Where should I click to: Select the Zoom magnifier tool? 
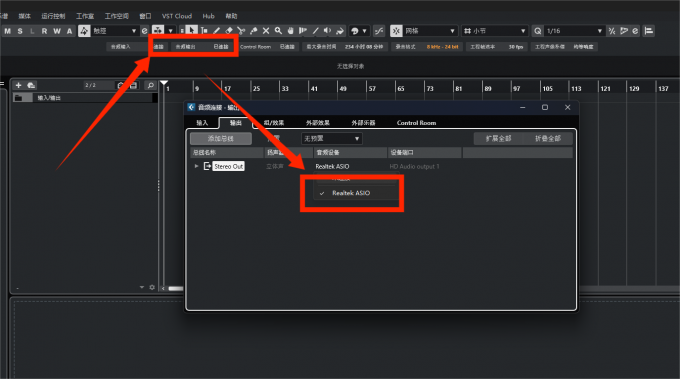point(278,31)
